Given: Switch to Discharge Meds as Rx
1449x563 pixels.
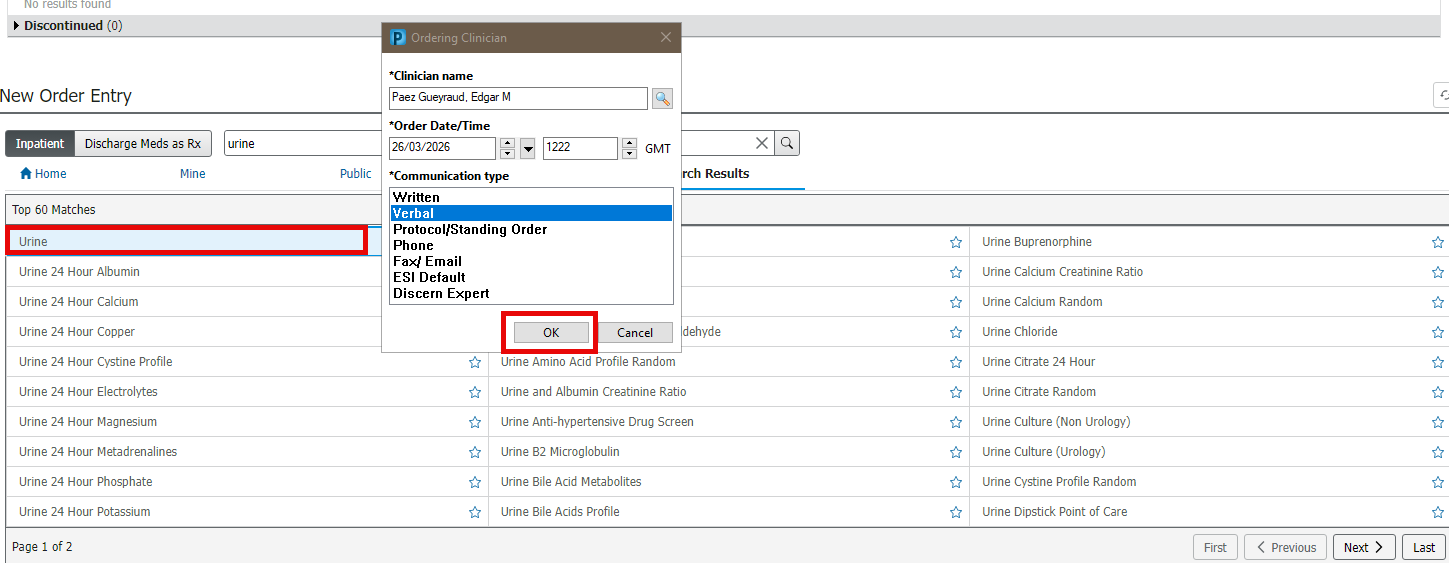Looking at the screenshot, I should pos(142,144).
